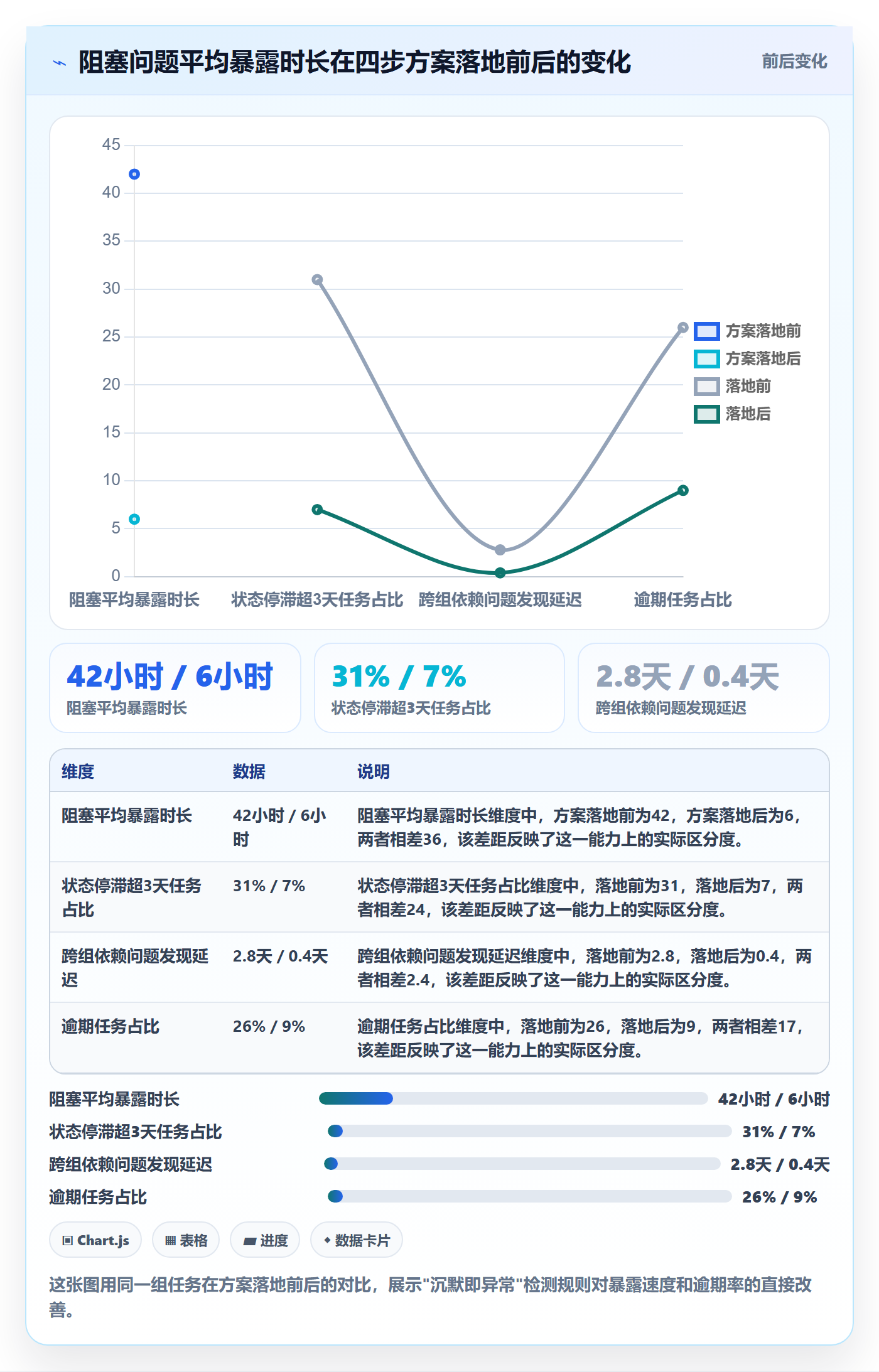
Task: Toggle the 方案落地后 legend swatch
Action: tap(706, 358)
